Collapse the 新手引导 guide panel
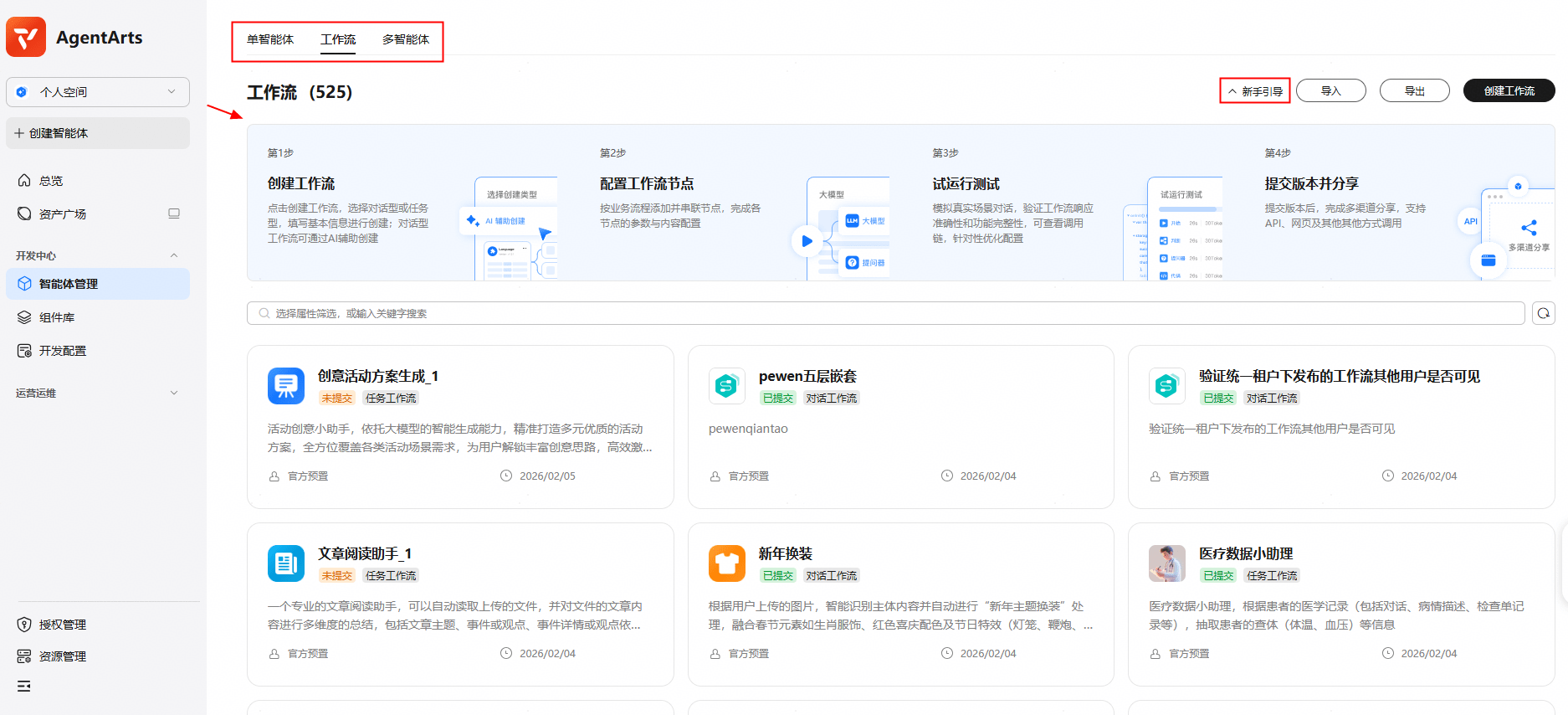Screen dimensions: 1568x715 [x=1255, y=91]
